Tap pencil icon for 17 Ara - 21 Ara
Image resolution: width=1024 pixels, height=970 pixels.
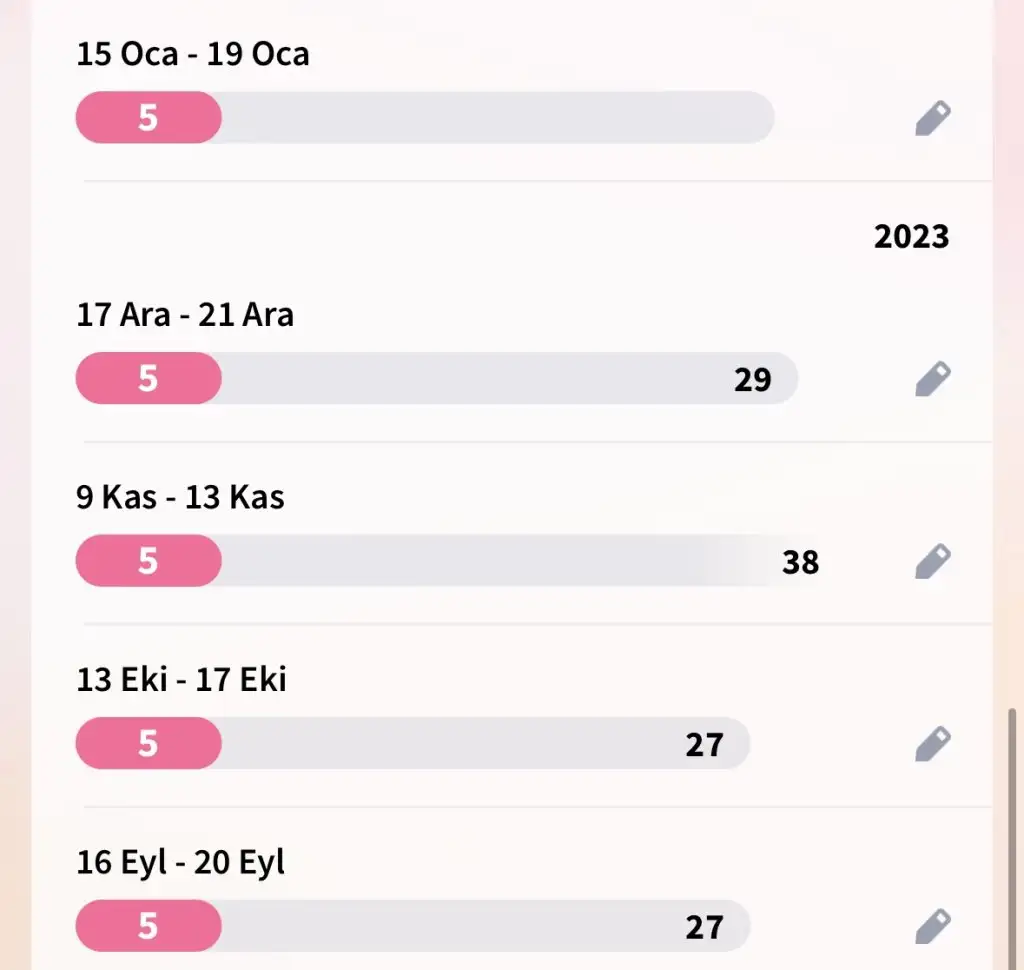click(933, 378)
